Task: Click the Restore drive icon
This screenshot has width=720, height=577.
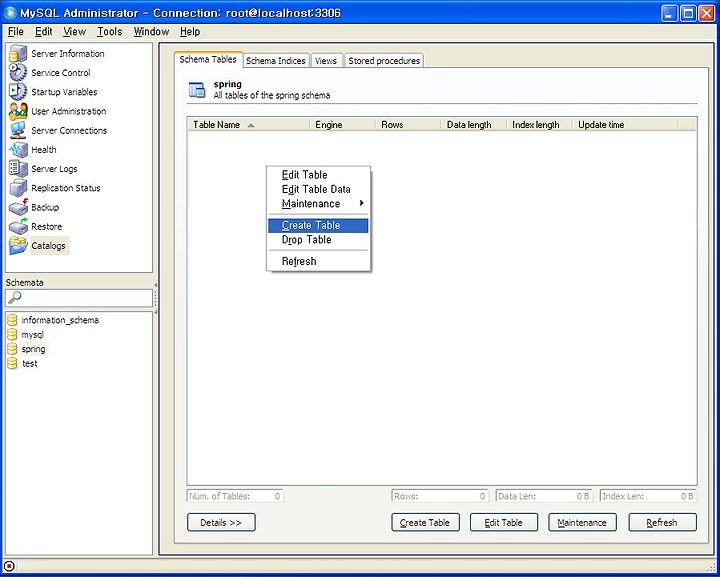Action: point(18,226)
